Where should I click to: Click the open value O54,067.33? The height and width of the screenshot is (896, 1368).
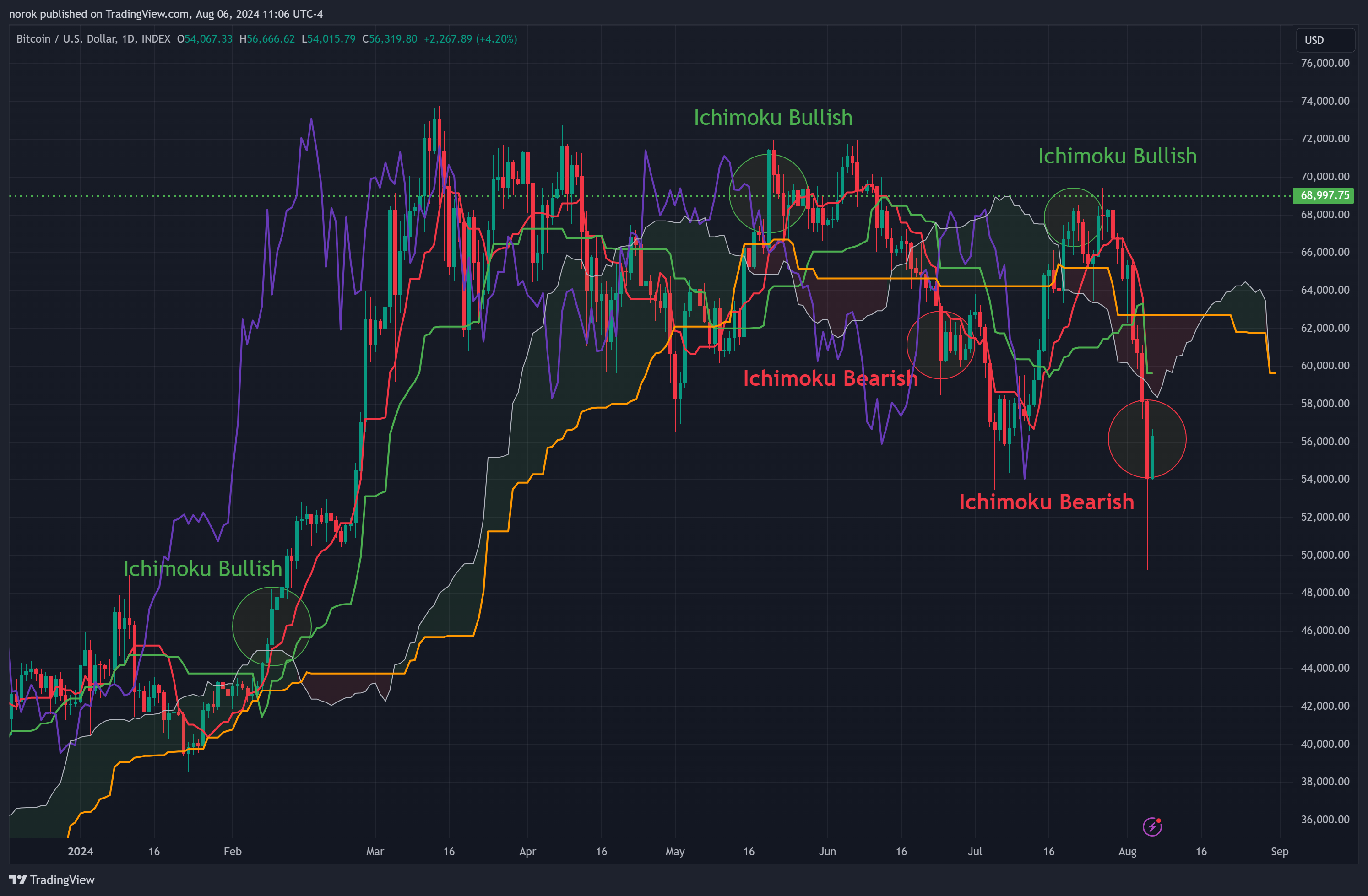205,38
